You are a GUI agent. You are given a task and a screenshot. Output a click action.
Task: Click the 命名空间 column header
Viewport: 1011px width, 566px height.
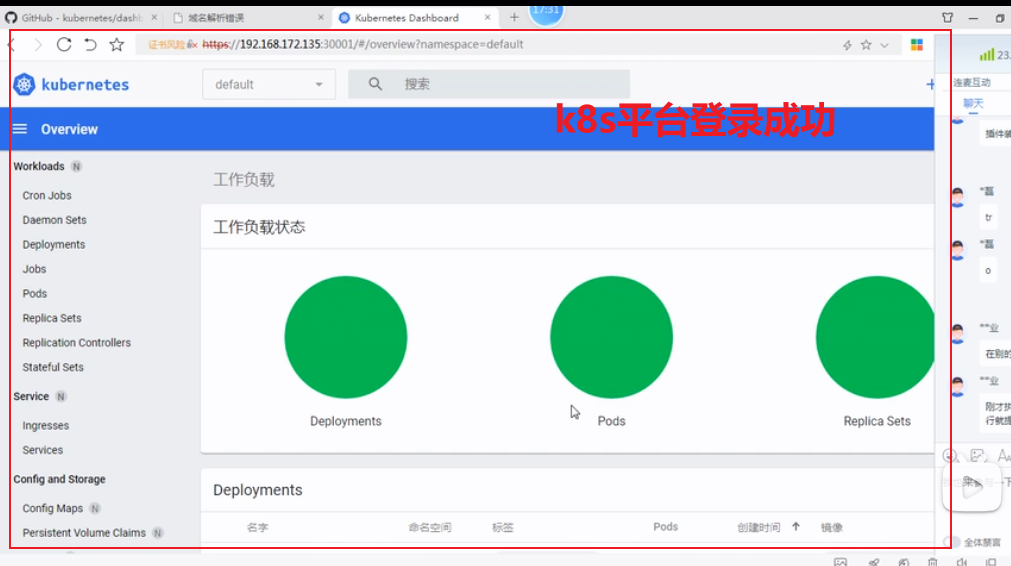tap(429, 527)
